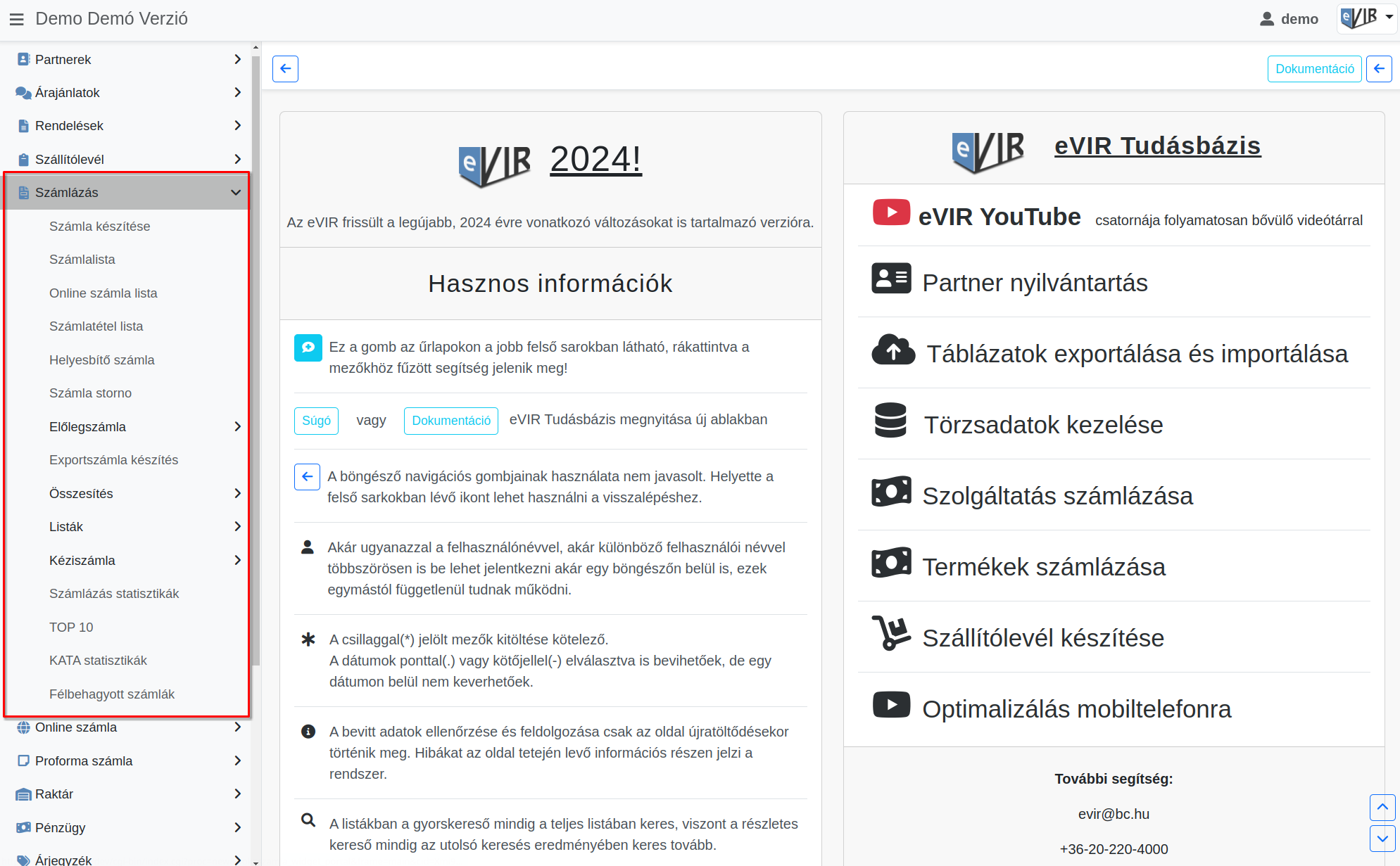
Task: Expand the Szállítólevél menu chevron
Action: (237, 160)
